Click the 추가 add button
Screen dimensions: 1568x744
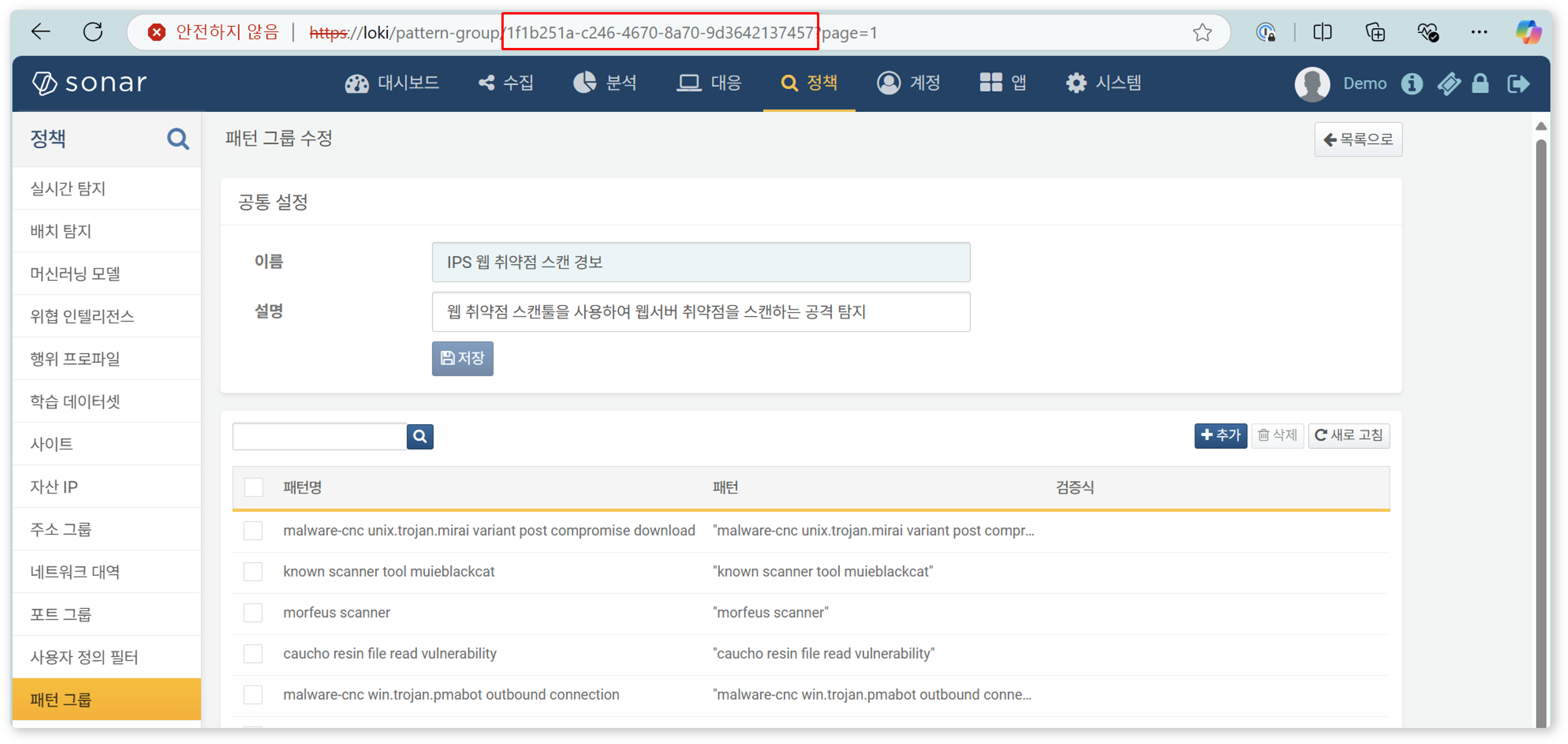[x=1220, y=436]
